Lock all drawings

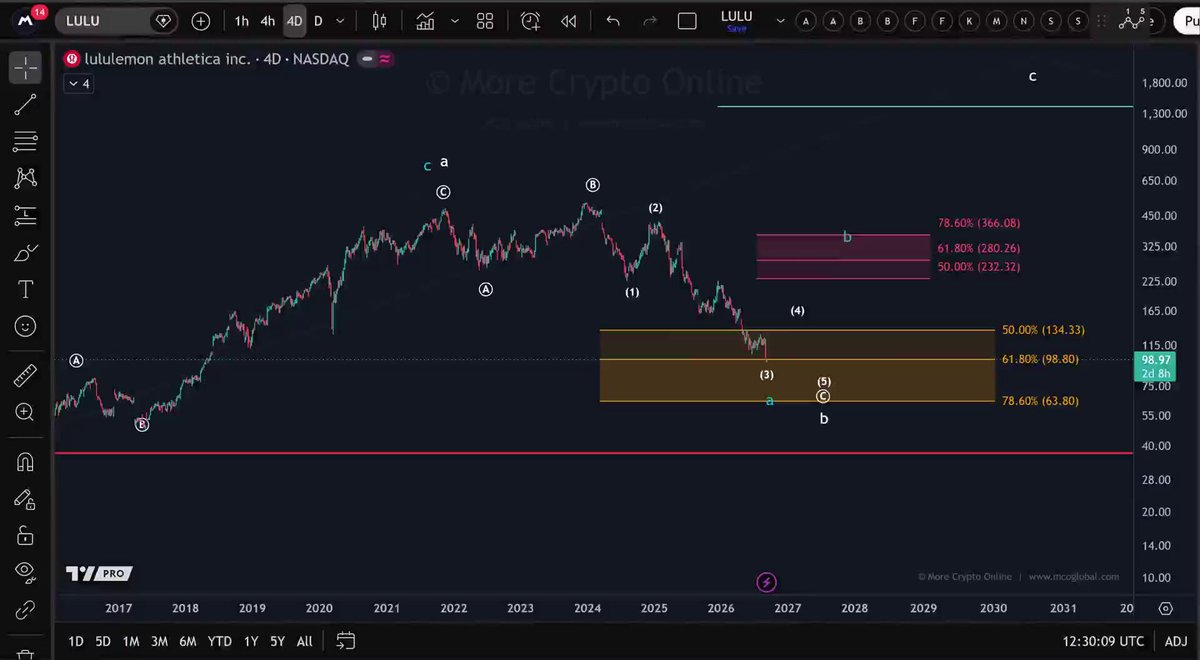pos(25,536)
